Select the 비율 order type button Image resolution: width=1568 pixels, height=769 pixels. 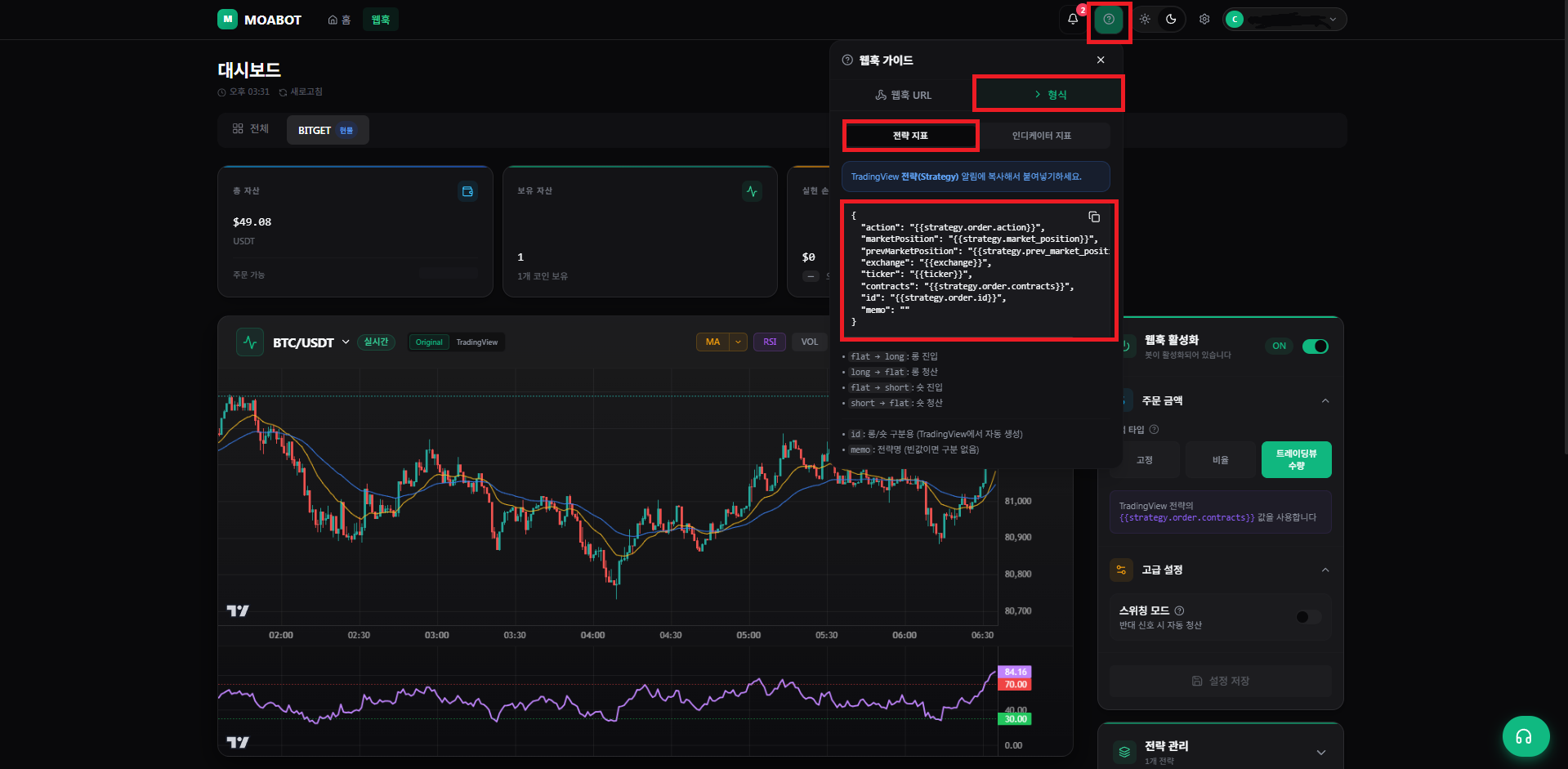pyautogui.click(x=1220, y=460)
